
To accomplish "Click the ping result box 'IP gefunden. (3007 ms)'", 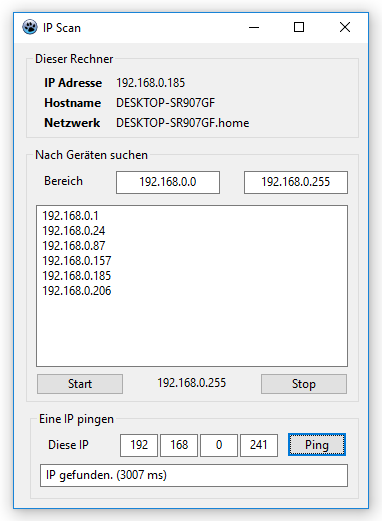I will [194, 475].
